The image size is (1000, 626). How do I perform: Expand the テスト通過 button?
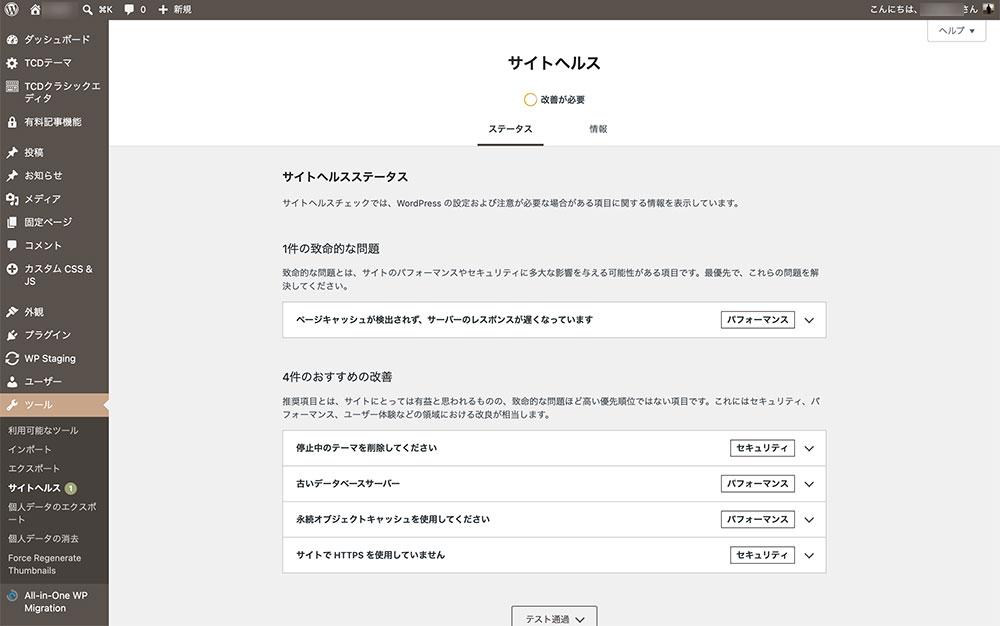[554, 617]
